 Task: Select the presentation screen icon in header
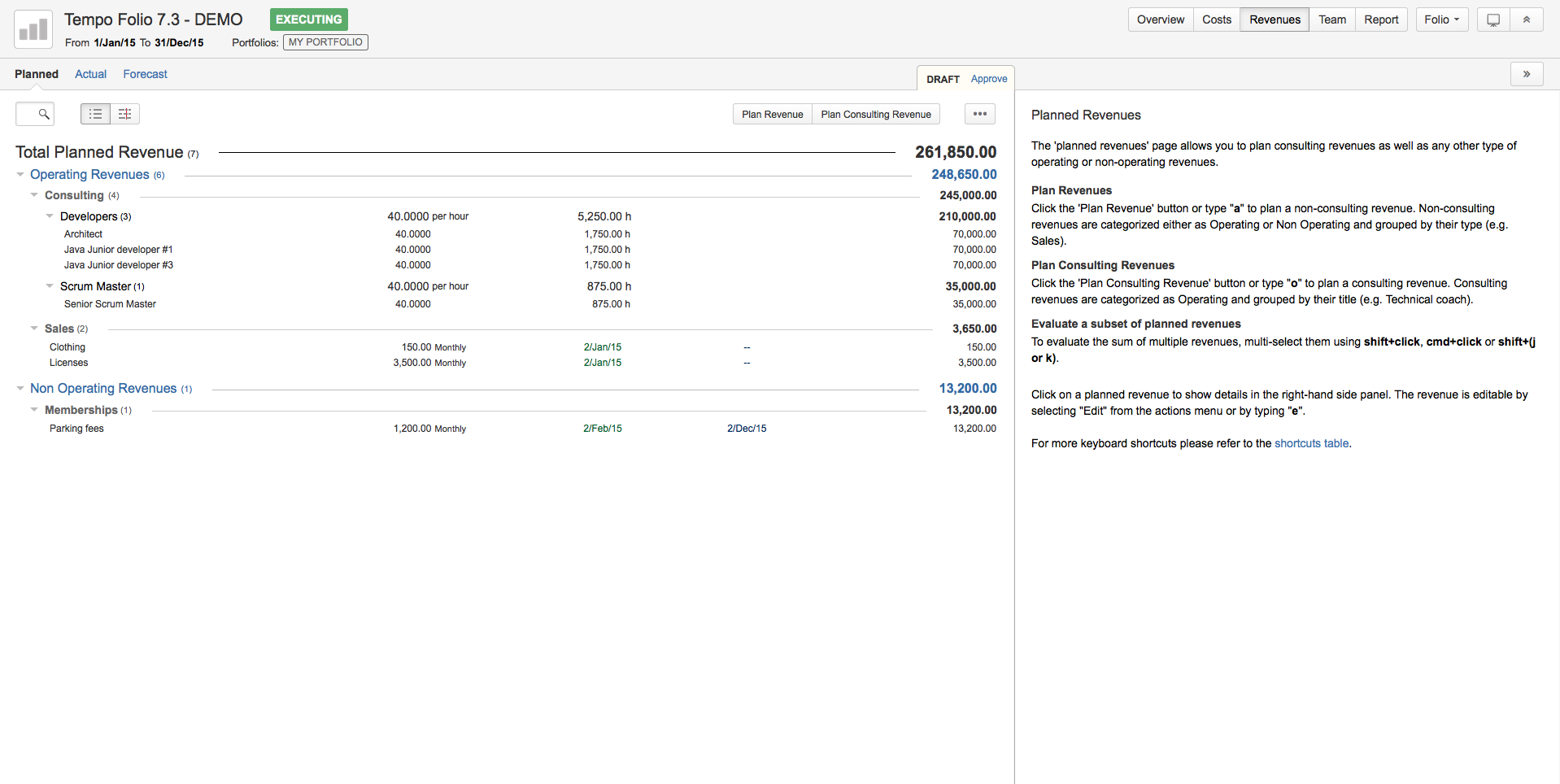(1492, 20)
